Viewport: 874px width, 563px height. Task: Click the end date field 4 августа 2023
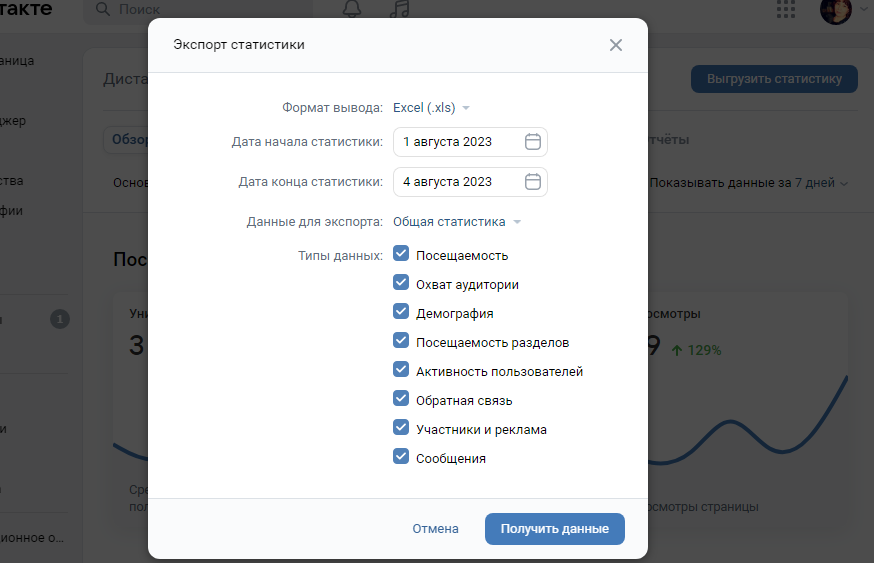click(470, 182)
